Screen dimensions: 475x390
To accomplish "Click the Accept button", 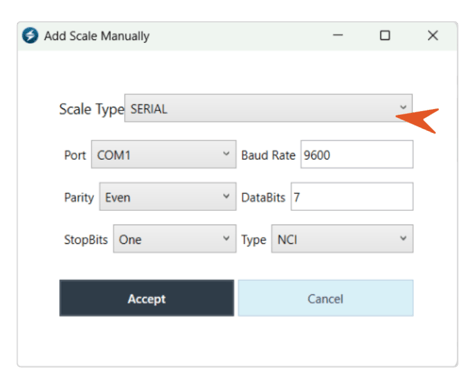I will (x=147, y=298).
